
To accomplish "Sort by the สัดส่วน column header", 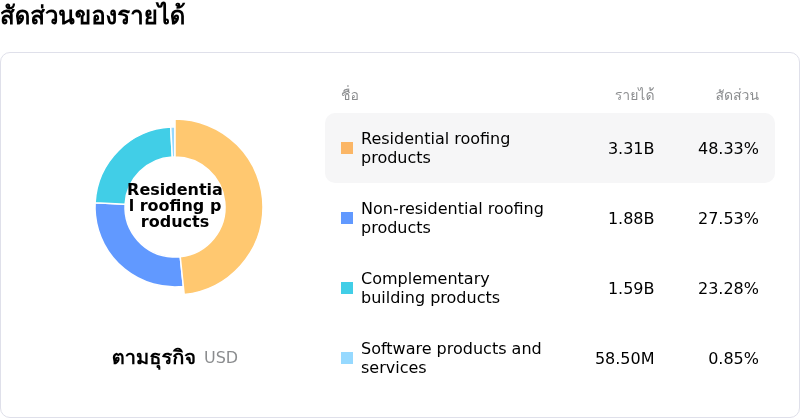I will 737,95.
